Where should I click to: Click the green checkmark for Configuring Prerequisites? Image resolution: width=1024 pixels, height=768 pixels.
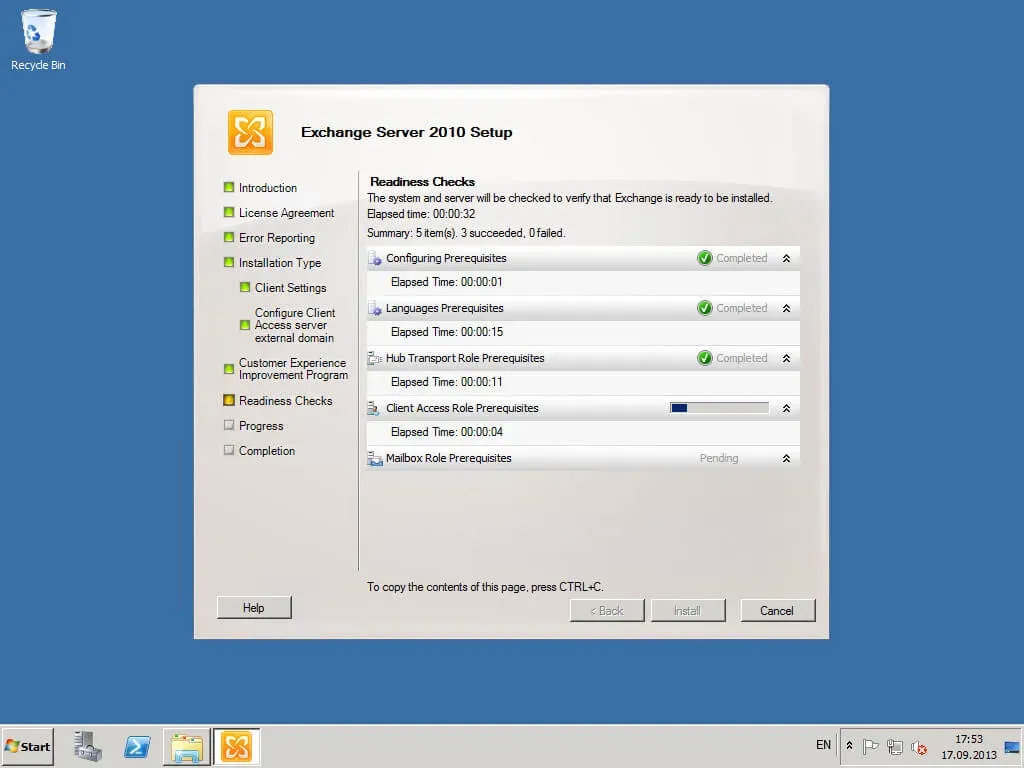click(705, 258)
